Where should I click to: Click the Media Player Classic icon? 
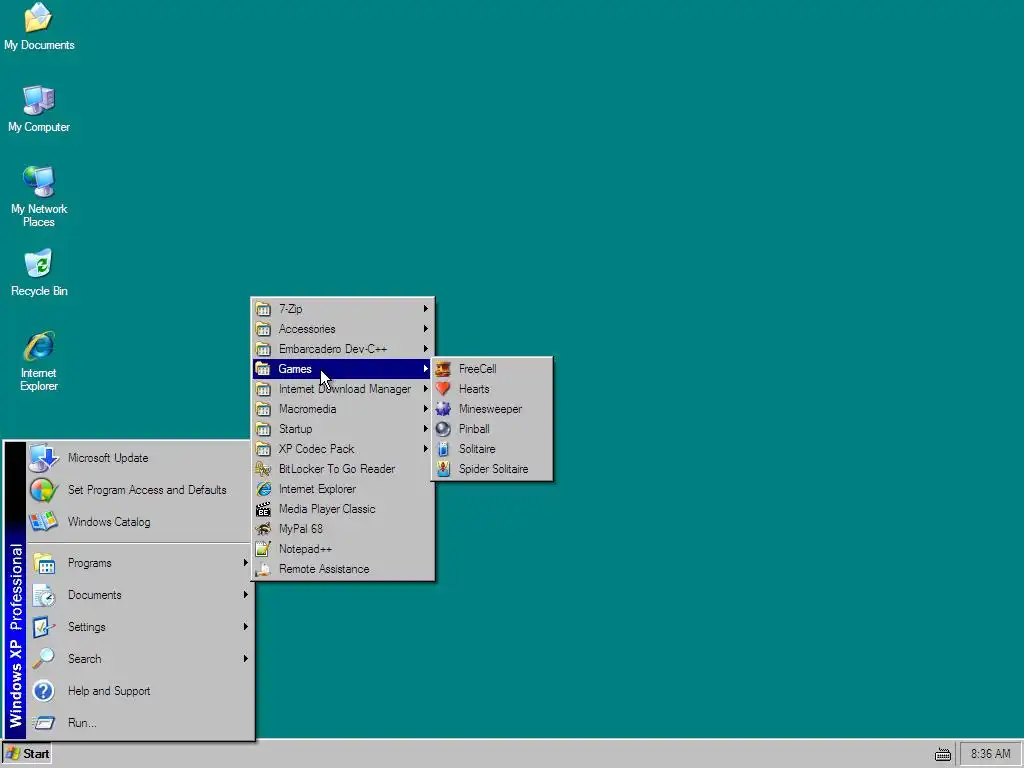(263, 509)
